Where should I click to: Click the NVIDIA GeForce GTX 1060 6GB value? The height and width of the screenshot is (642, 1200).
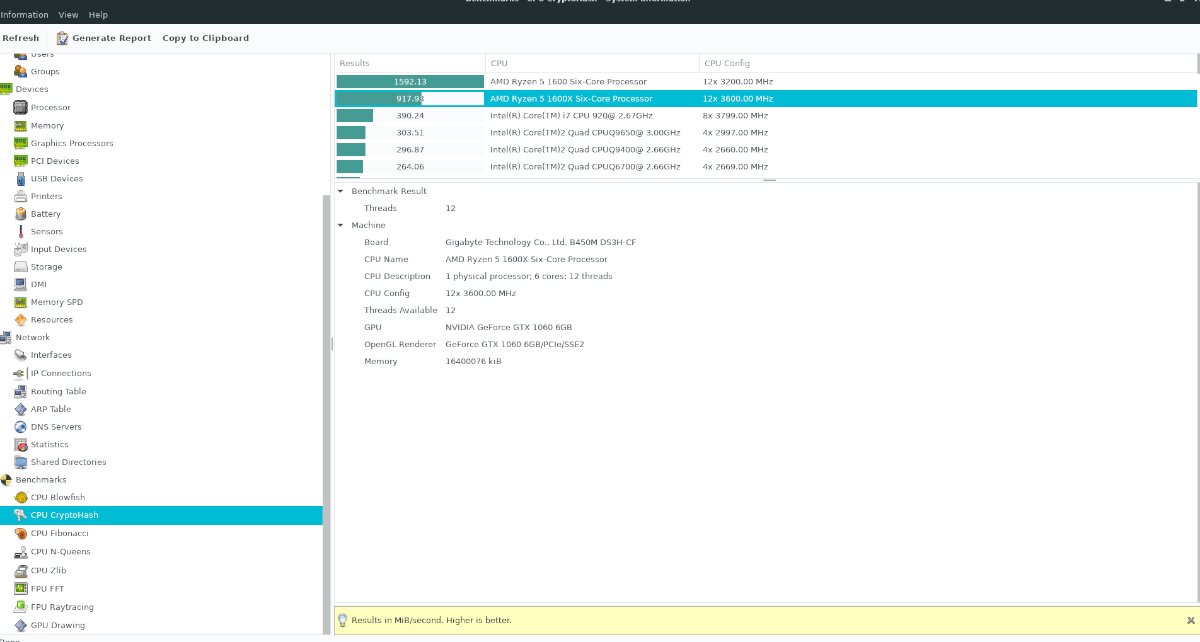(x=508, y=327)
